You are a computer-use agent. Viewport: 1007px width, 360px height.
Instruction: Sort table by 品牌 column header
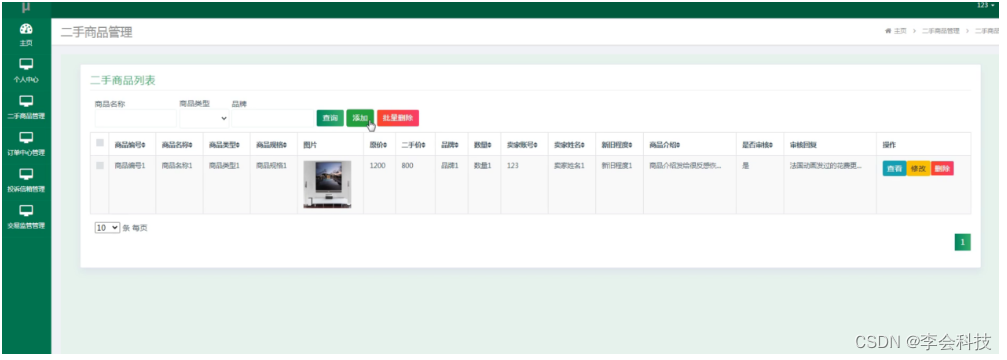tap(450, 145)
